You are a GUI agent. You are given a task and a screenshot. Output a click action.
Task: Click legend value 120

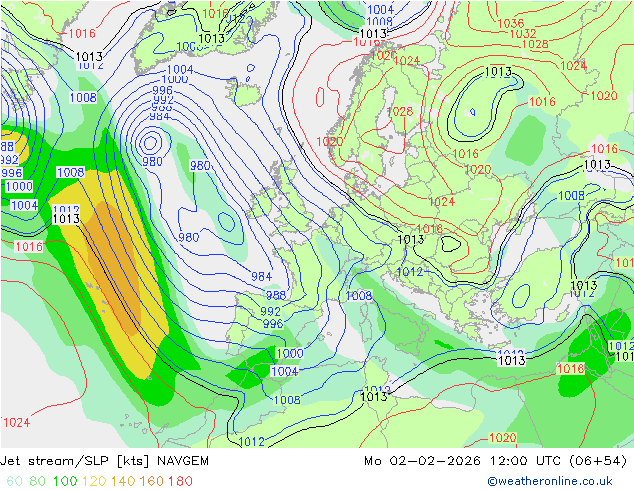click(x=94, y=481)
